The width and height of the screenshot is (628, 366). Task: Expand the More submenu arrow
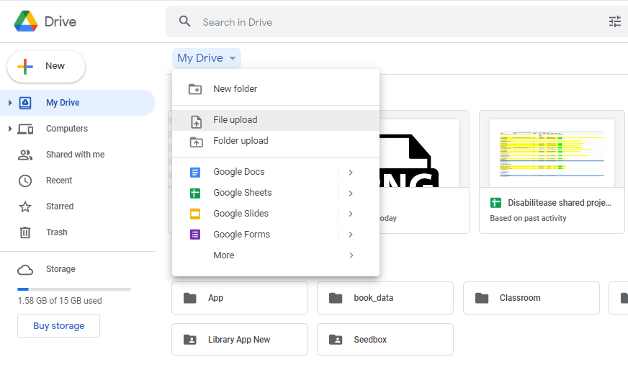coord(351,255)
